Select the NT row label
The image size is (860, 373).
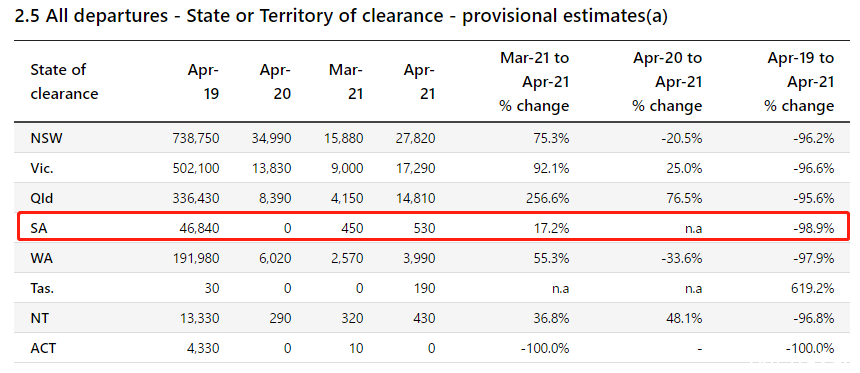(39, 318)
